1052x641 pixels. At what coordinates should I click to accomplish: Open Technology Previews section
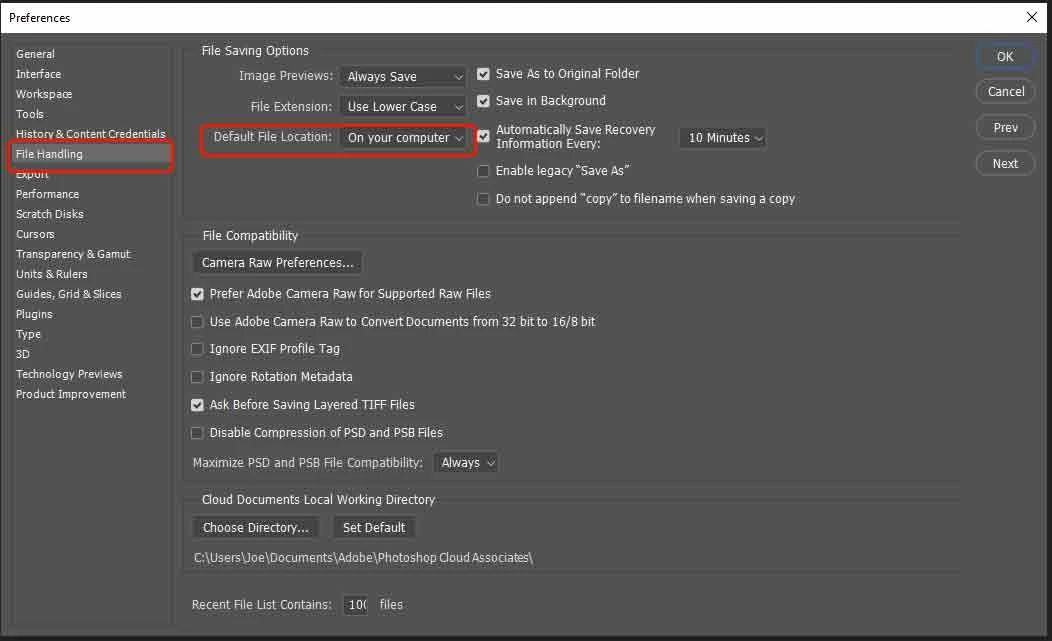(x=69, y=374)
